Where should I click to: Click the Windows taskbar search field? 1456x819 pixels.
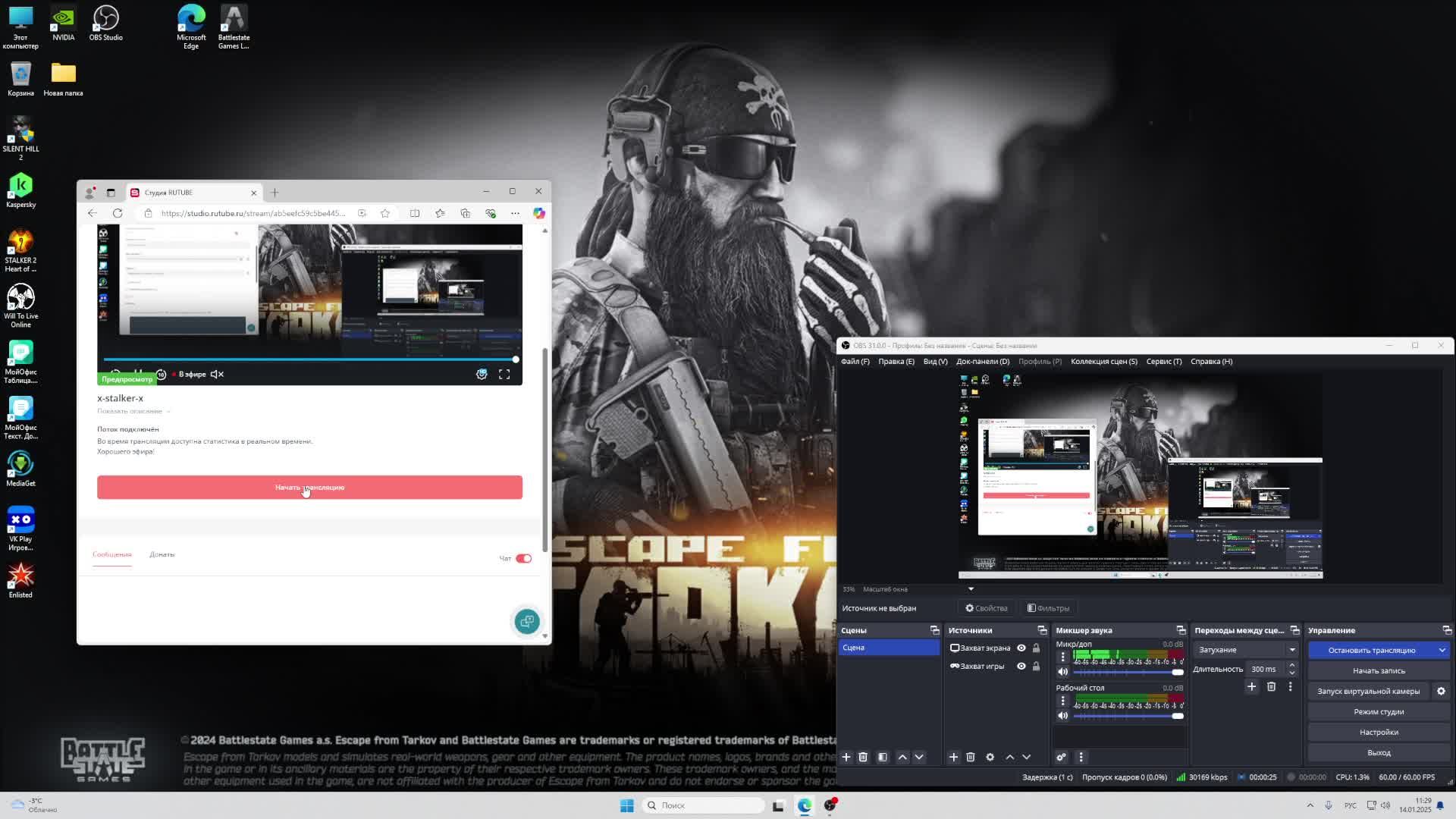(703, 805)
